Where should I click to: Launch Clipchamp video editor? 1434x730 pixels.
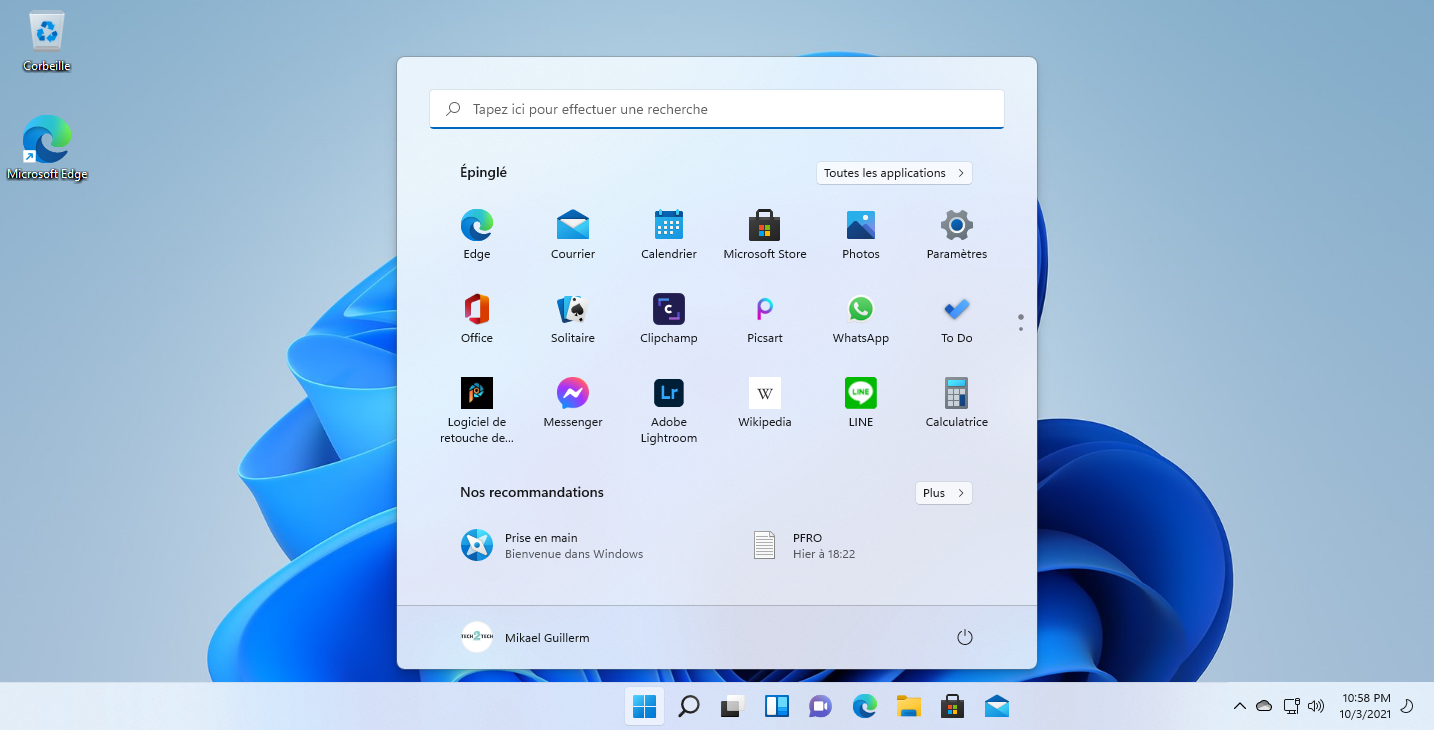pos(669,318)
